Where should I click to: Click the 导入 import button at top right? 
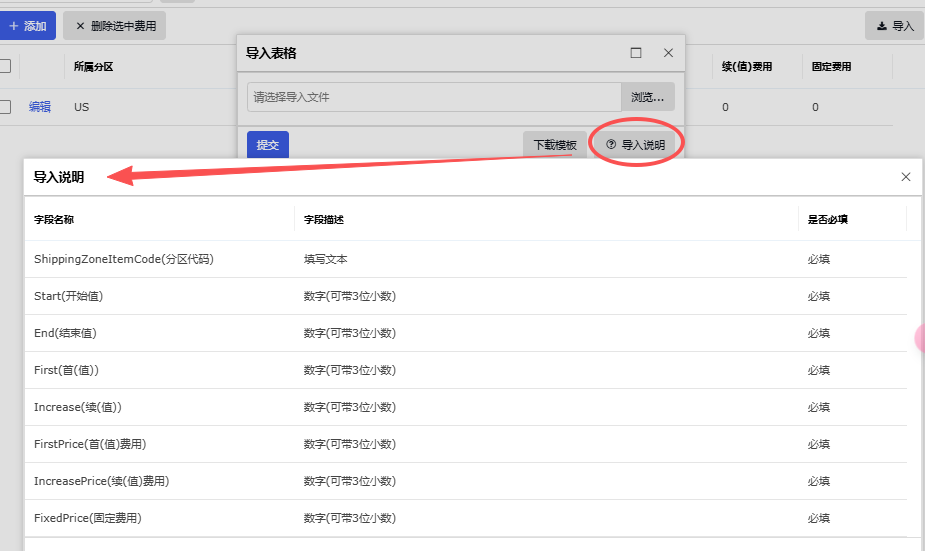[894, 26]
